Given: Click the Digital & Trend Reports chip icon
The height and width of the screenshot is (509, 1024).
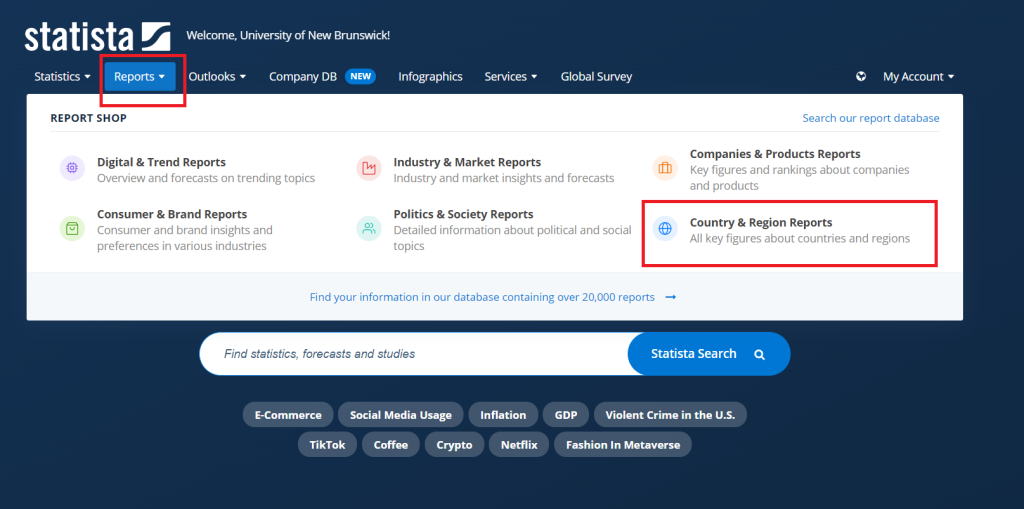Looking at the screenshot, I should (72, 168).
